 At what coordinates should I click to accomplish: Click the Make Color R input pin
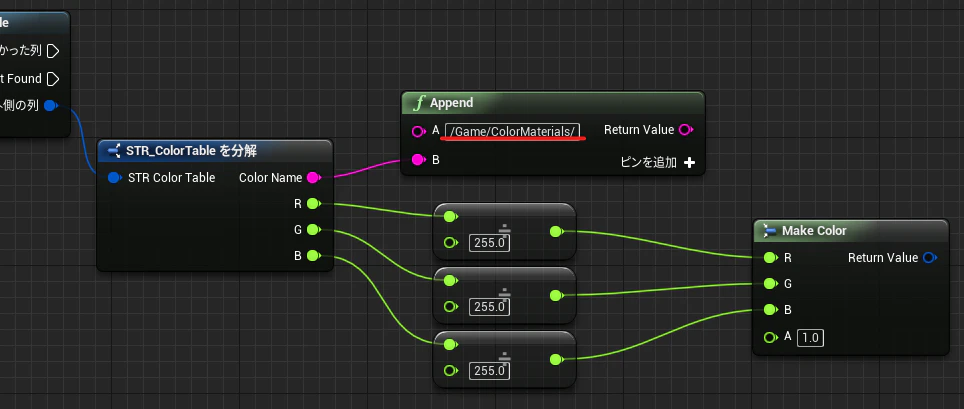click(x=770, y=258)
